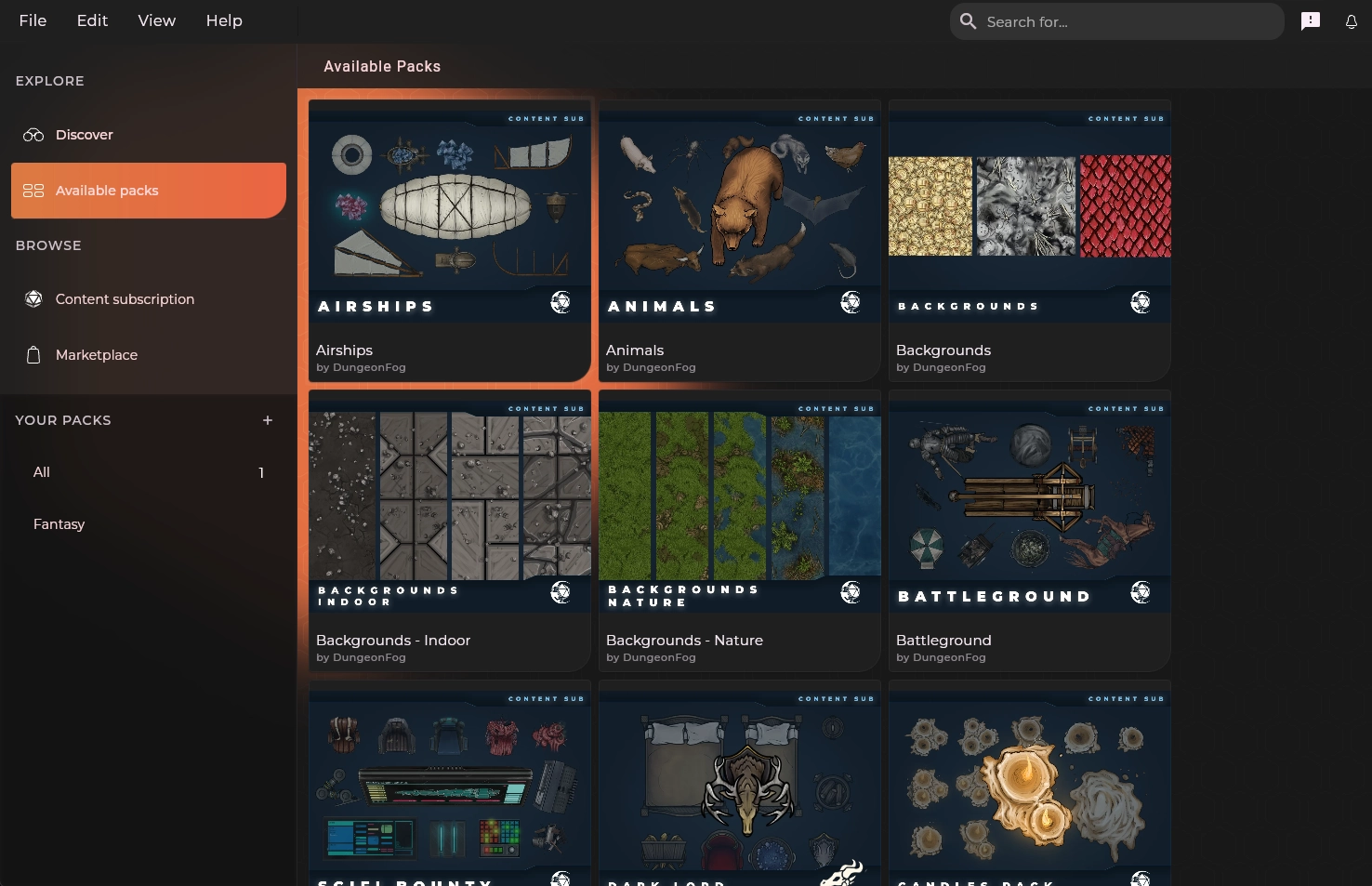
Task: Click the Content subscription dice icon
Action: pos(33,299)
